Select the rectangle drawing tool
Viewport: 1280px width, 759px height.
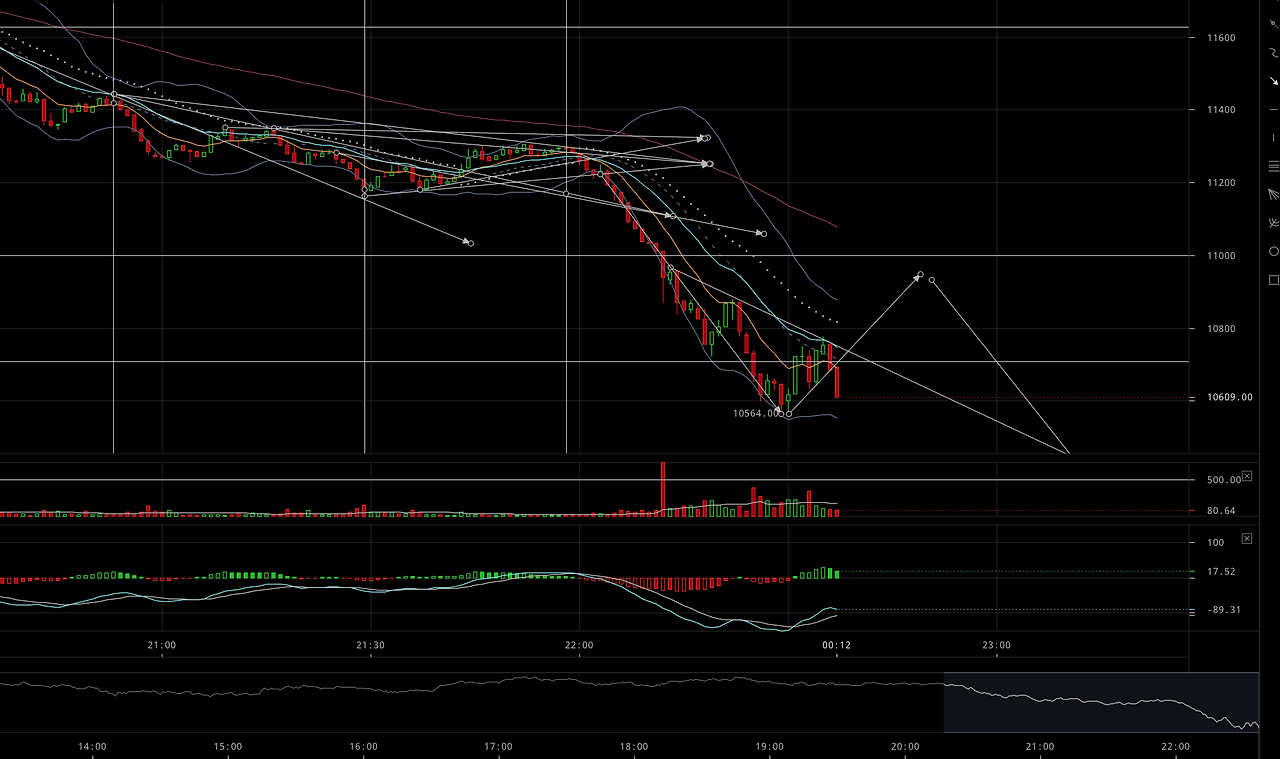point(1274,279)
